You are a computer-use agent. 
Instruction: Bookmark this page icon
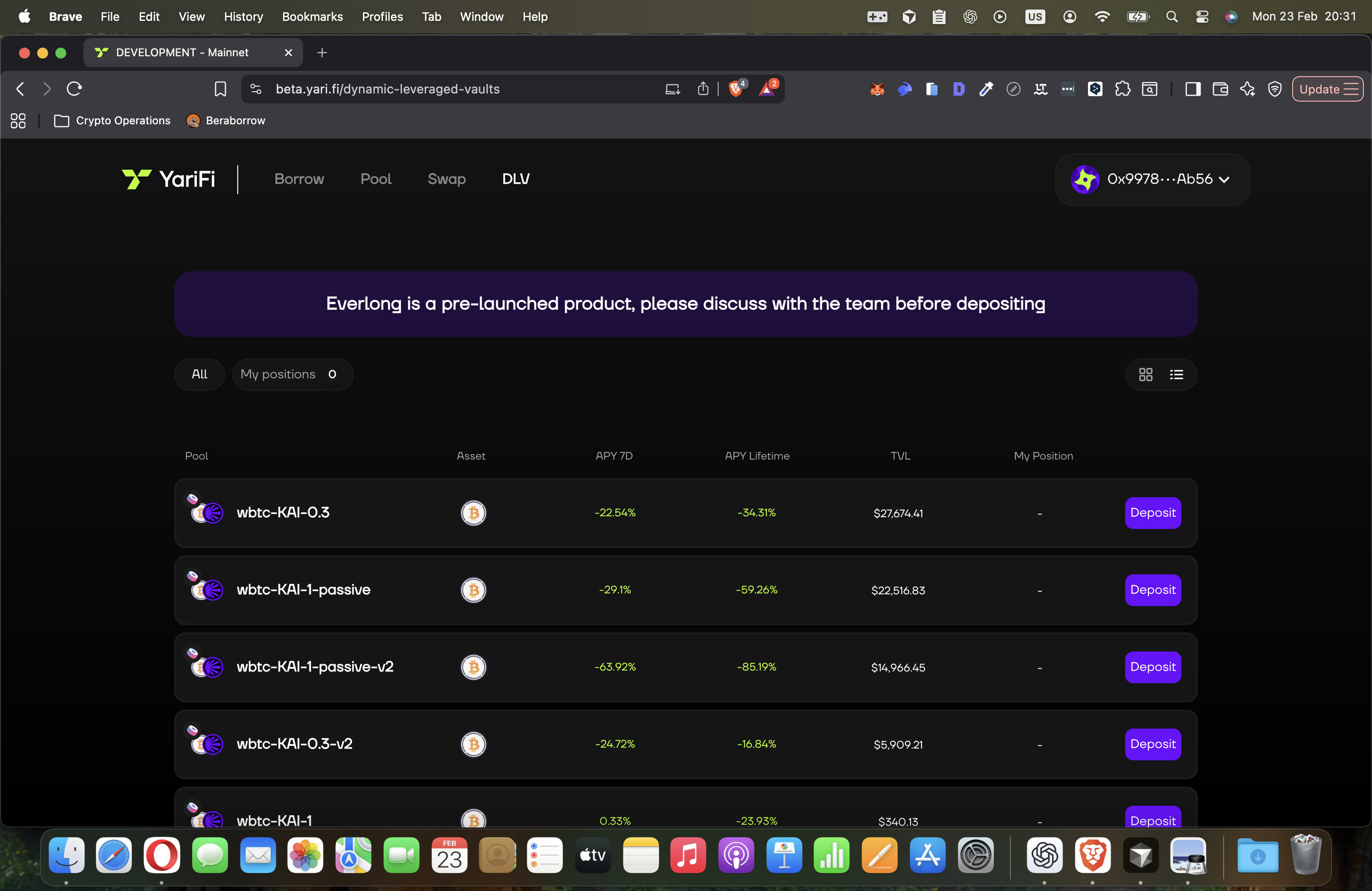tap(220, 89)
